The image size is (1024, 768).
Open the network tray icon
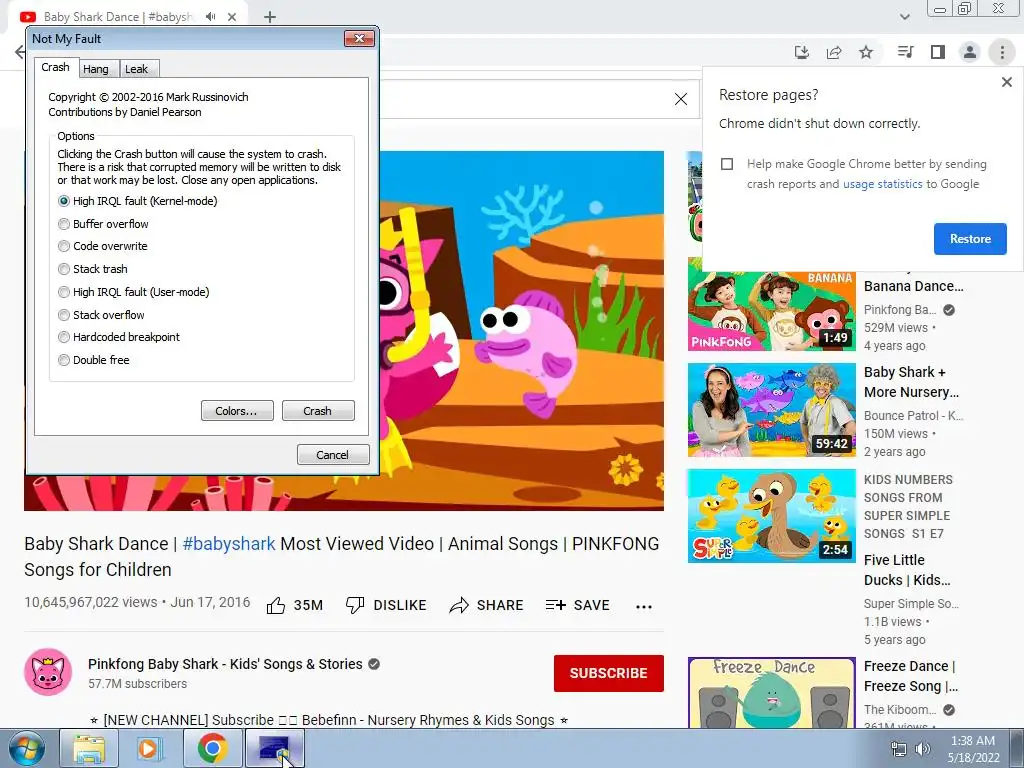[x=899, y=749]
